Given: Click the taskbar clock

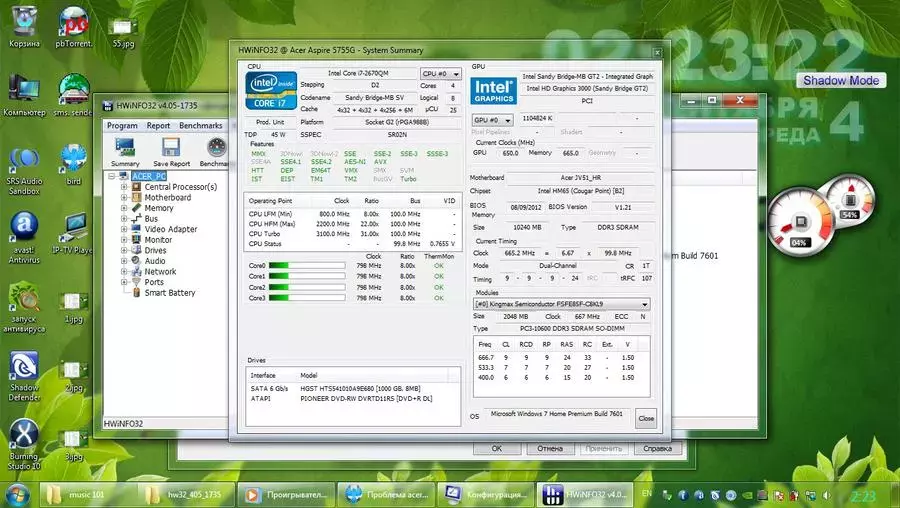Looking at the screenshot, I should pyautogui.click(x=863, y=495).
